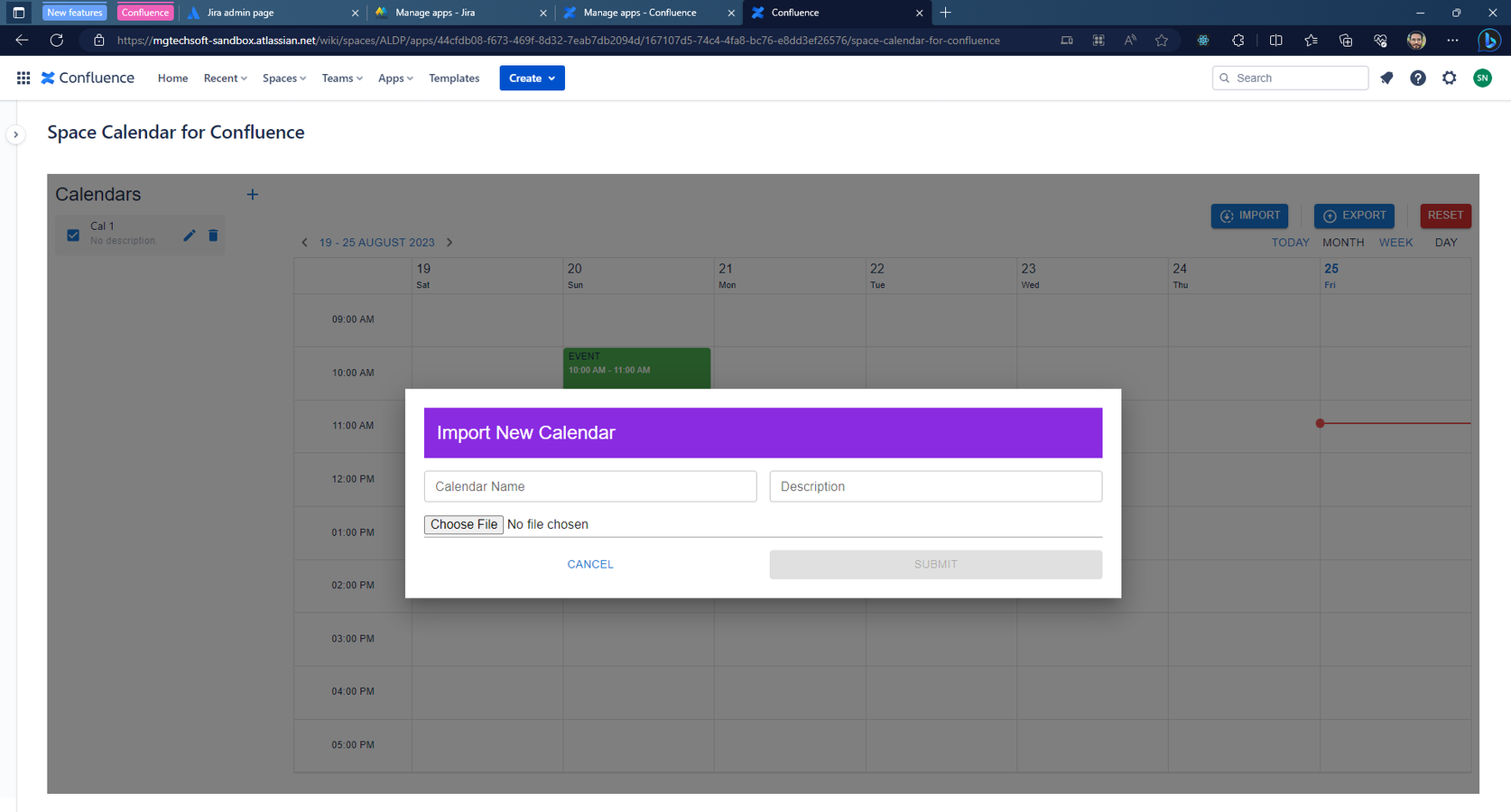The width and height of the screenshot is (1511, 812).
Task: Expand the Apps dropdown menu
Action: tap(395, 78)
